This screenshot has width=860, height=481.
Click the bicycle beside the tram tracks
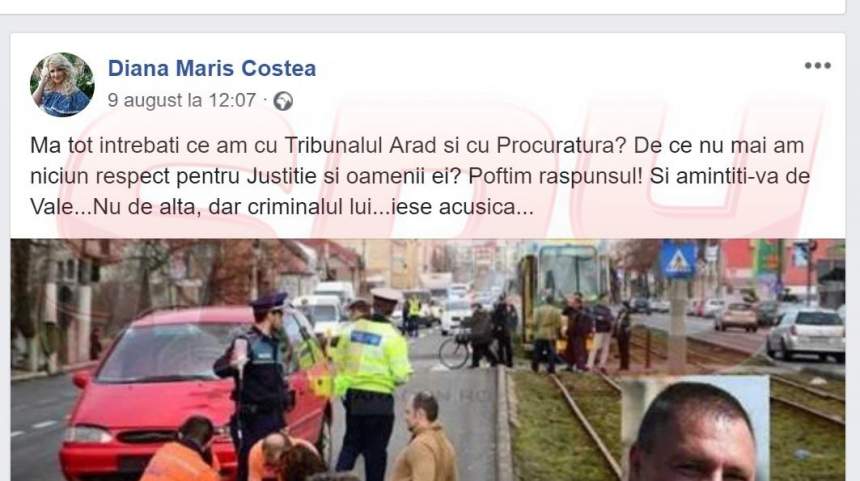(456, 350)
